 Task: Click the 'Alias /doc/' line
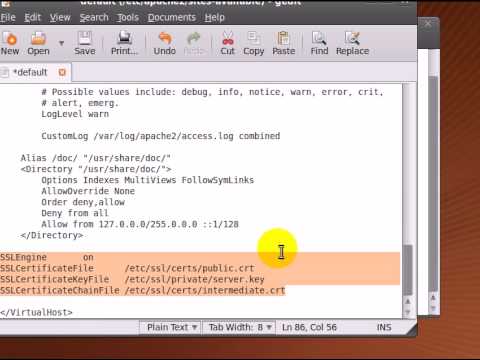pos(96,158)
